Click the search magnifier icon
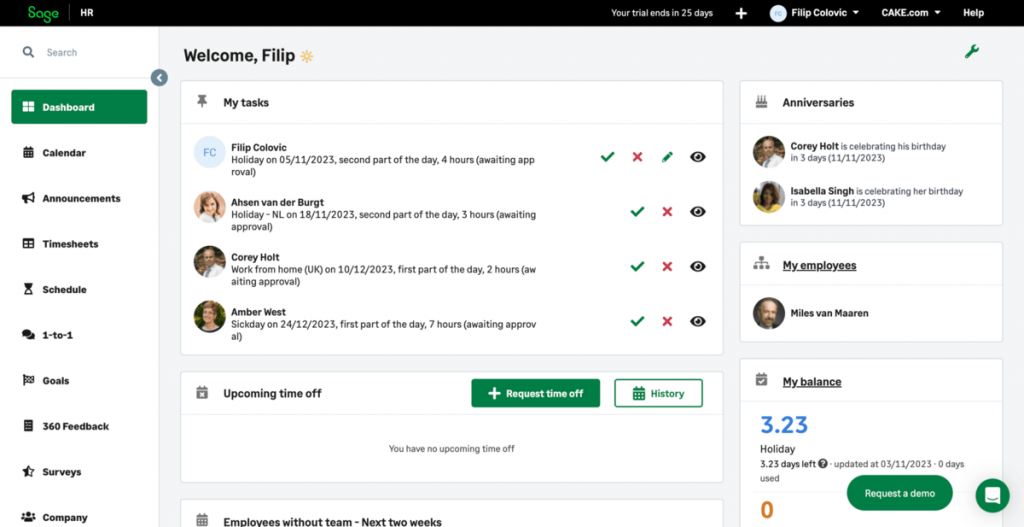Image resolution: width=1024 pixels, height=527 pixels. tap(28, 52)
